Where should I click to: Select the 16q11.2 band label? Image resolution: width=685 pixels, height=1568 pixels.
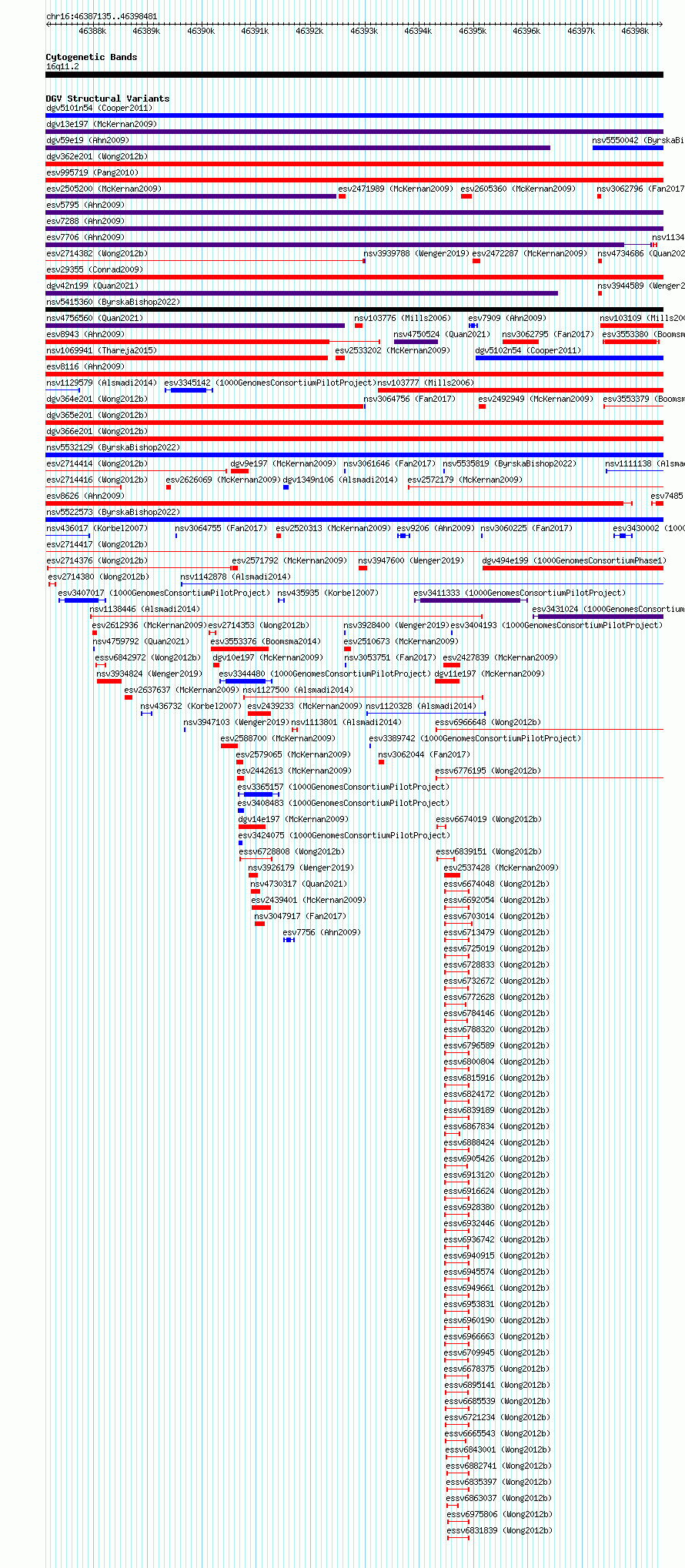pyautogui.click(x=62, y=67)
